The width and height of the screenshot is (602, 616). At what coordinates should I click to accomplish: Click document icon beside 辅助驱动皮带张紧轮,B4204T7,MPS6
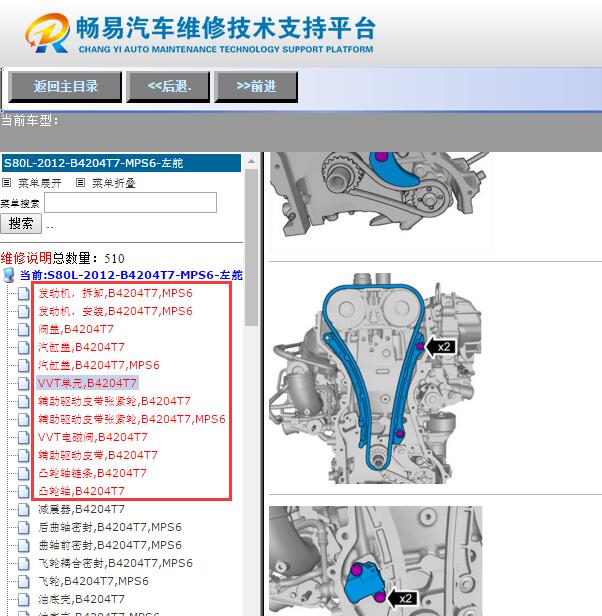[x=24, y=420]
